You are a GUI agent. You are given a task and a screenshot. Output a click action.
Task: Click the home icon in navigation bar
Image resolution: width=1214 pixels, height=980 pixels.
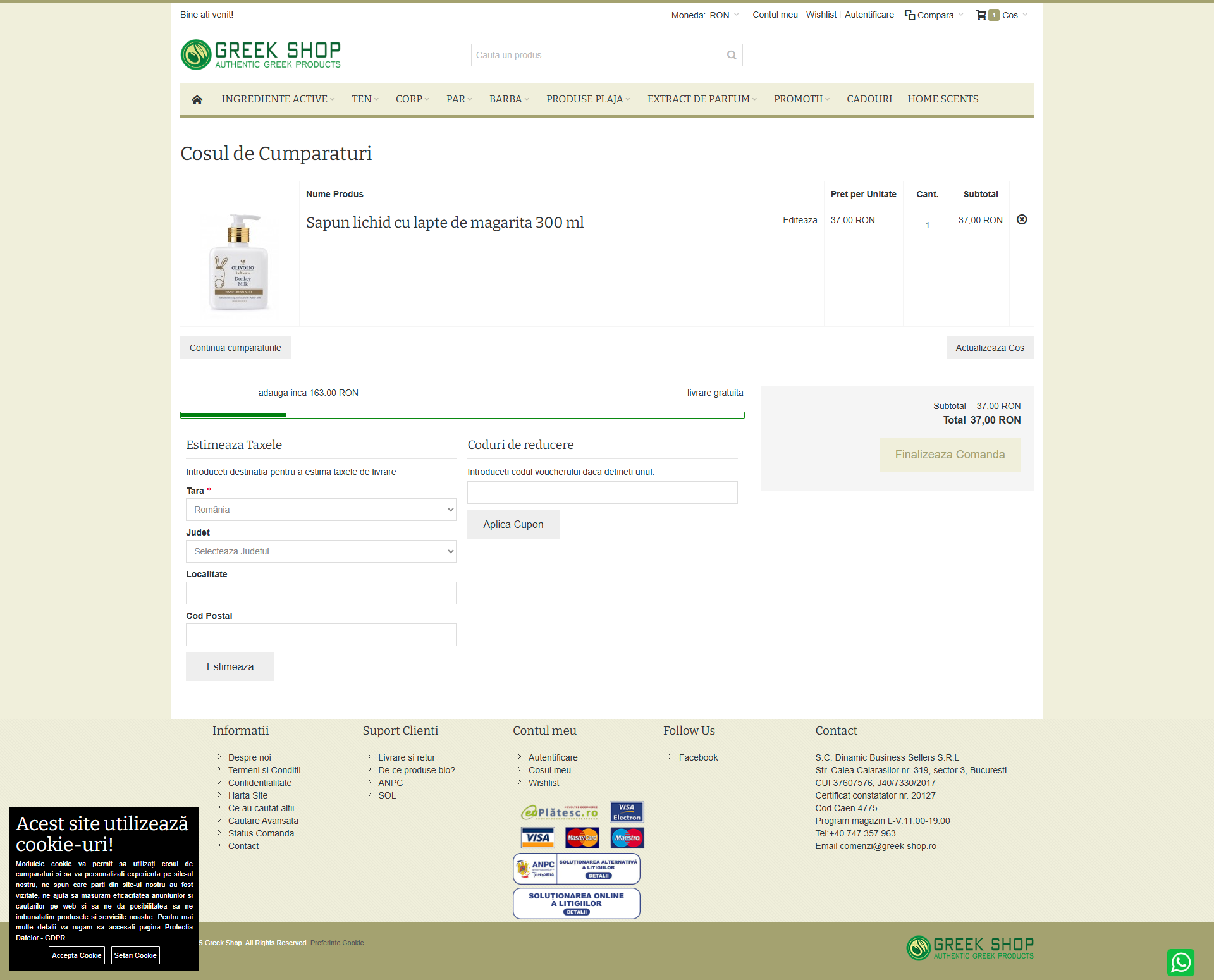coord(197,99)
